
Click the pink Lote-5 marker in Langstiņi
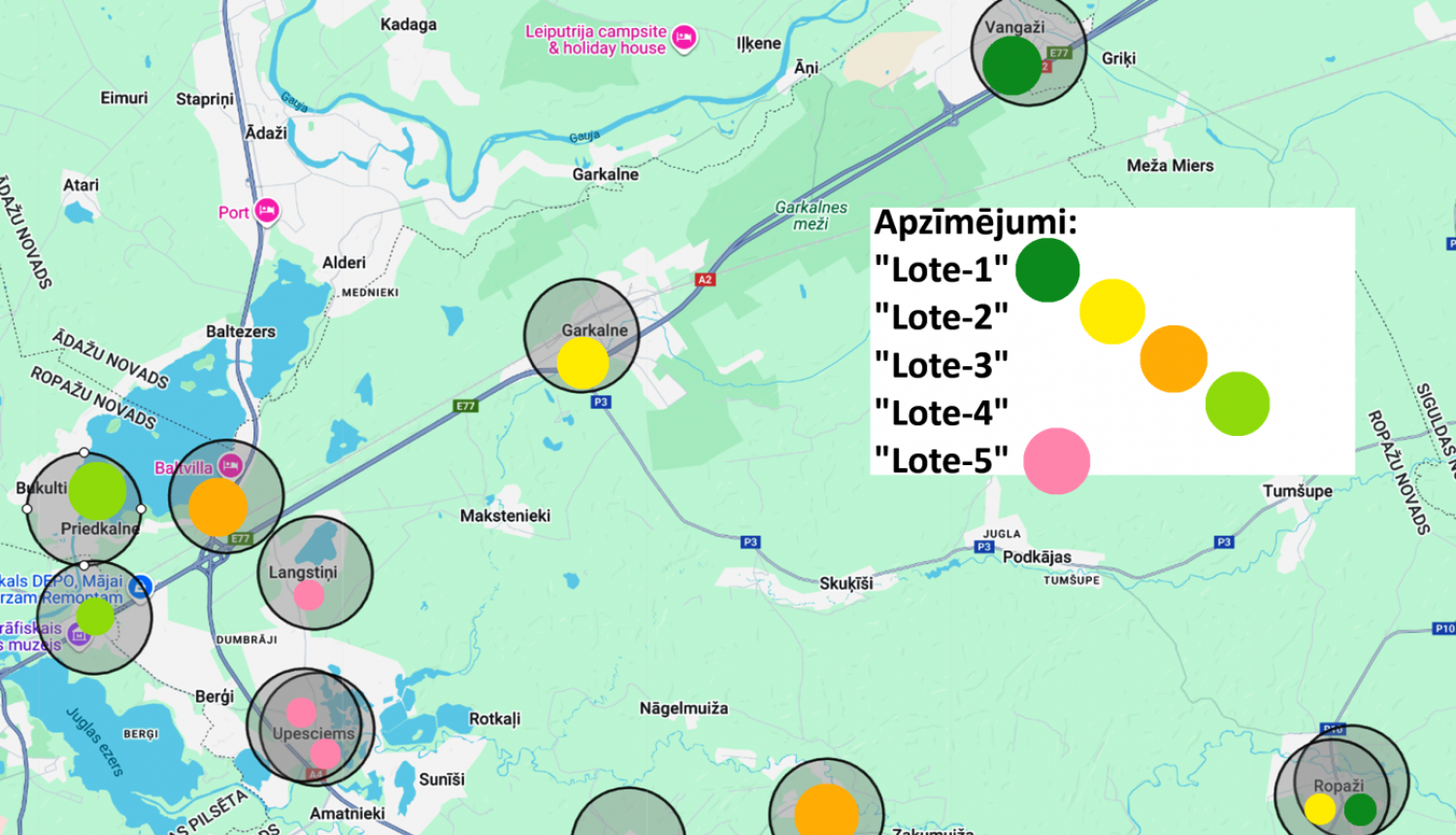pyautogui.click(x=311, y=595)
